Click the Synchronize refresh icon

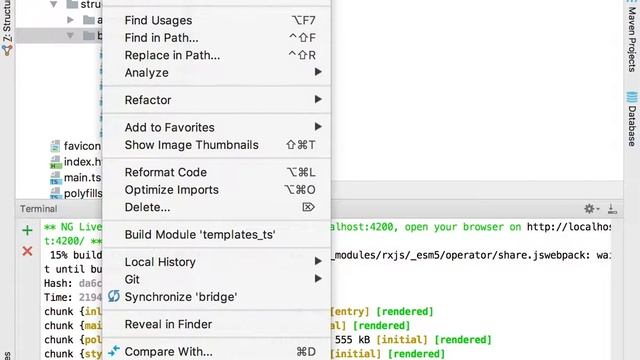click(114, 296)
